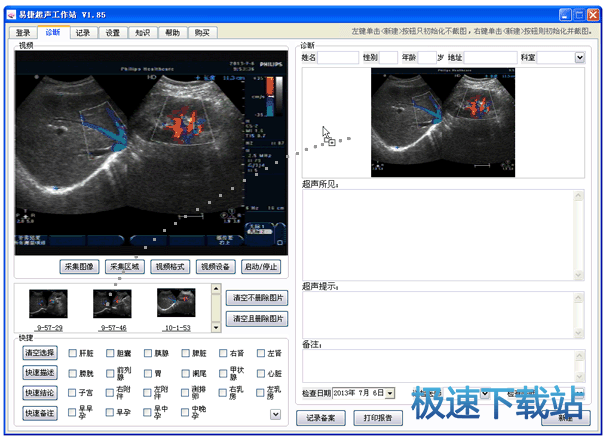The width and height of the screenshot is (605, 440).
Task: Tick the 膀胱 checkbox
Action: pos(72,373)
